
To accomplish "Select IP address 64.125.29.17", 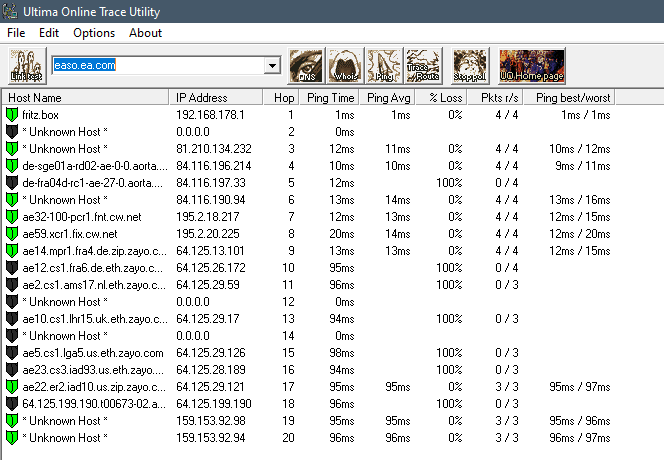I will [208, 319].
